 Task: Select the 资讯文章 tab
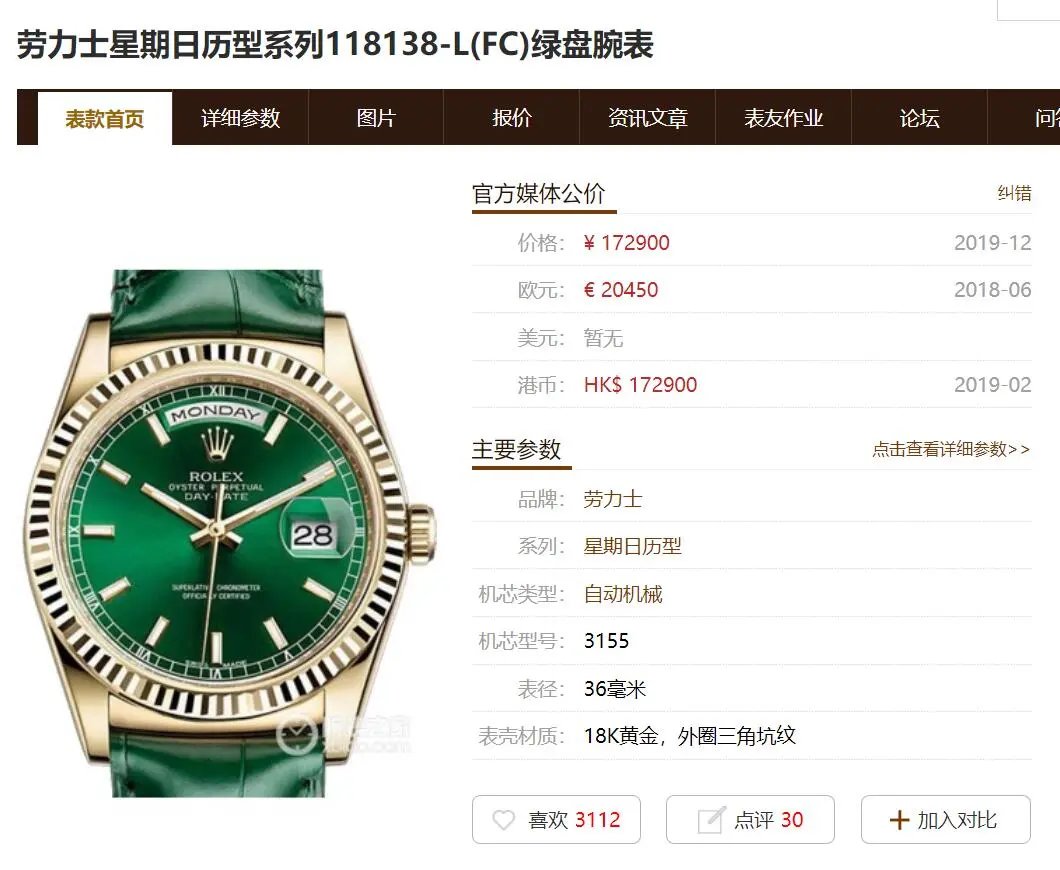pyautogui.click(x=648, y=118)
